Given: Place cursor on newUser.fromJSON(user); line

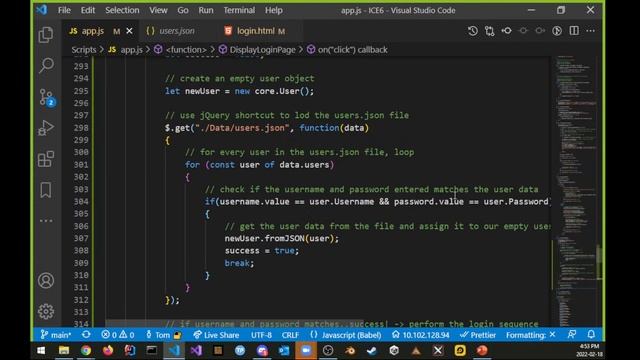Looking at the screenshot, I should click(282, 238).
